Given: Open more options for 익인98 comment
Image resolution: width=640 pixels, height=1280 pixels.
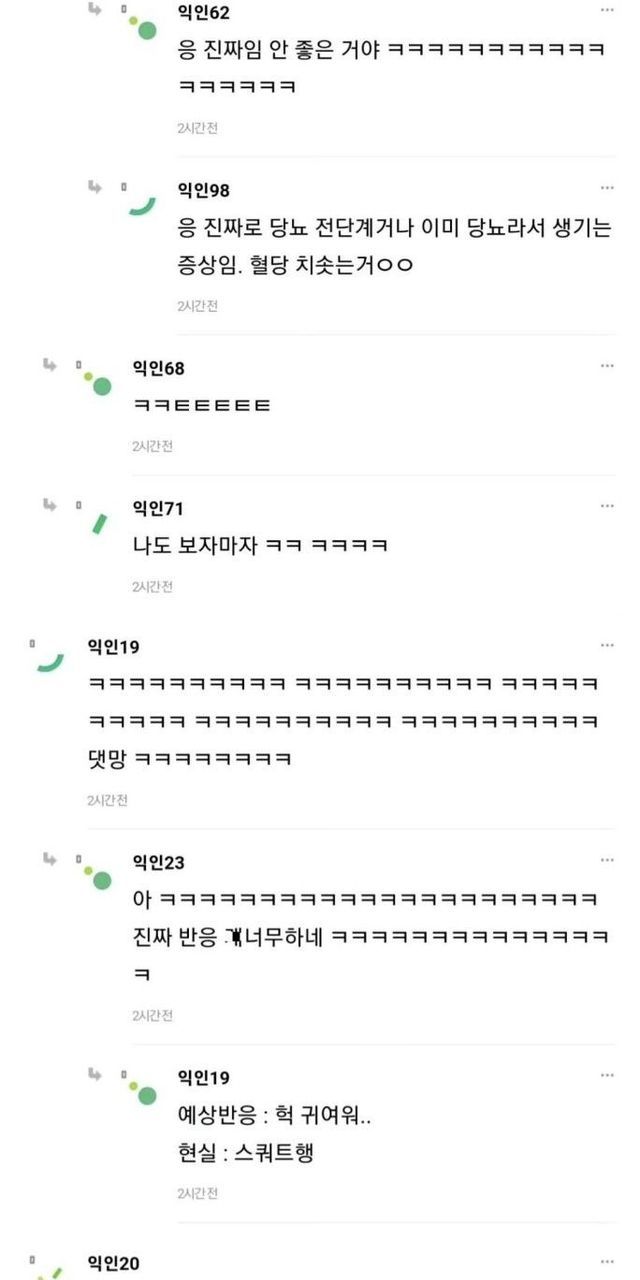Looking at the screenshot, I should pos(607,188).
